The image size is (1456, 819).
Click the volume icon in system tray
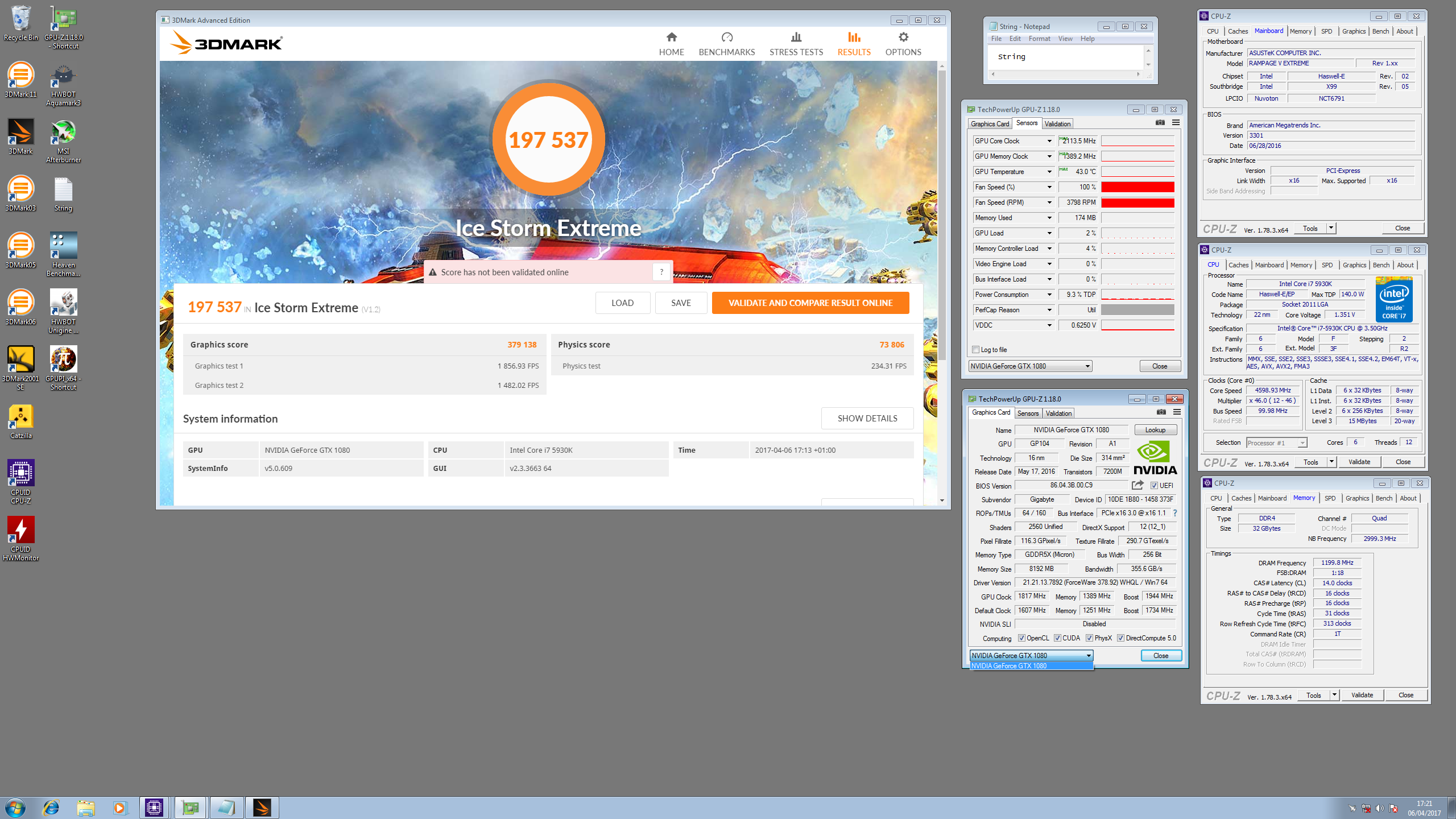coord(1379,808)
